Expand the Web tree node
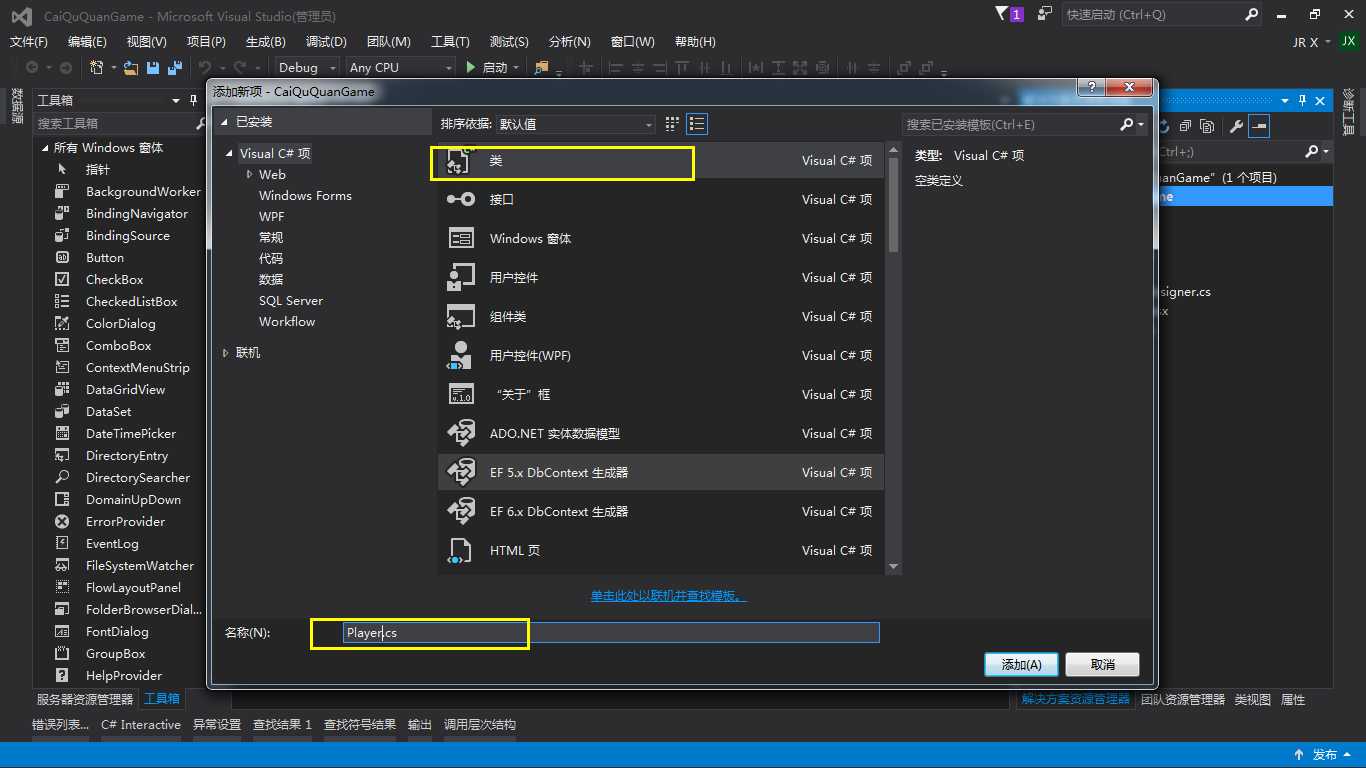Viewport: 1366px width, 768px height. pyautogui.click(x=250, y=174)
